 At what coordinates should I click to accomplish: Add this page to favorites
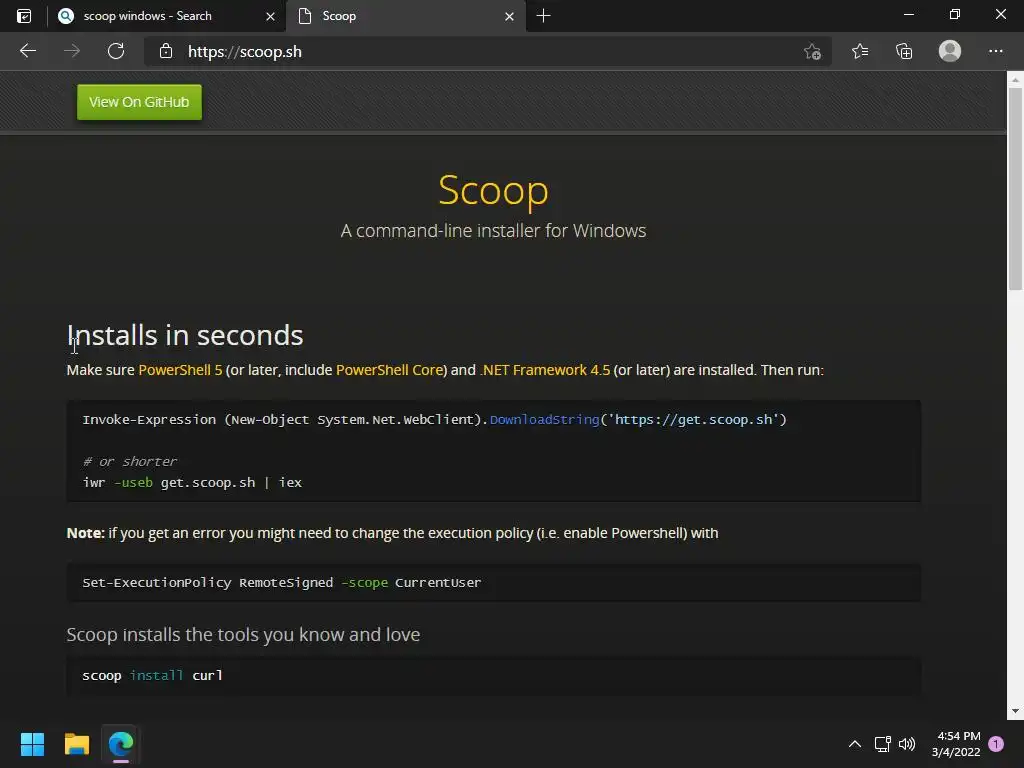[x=812, y=51]
